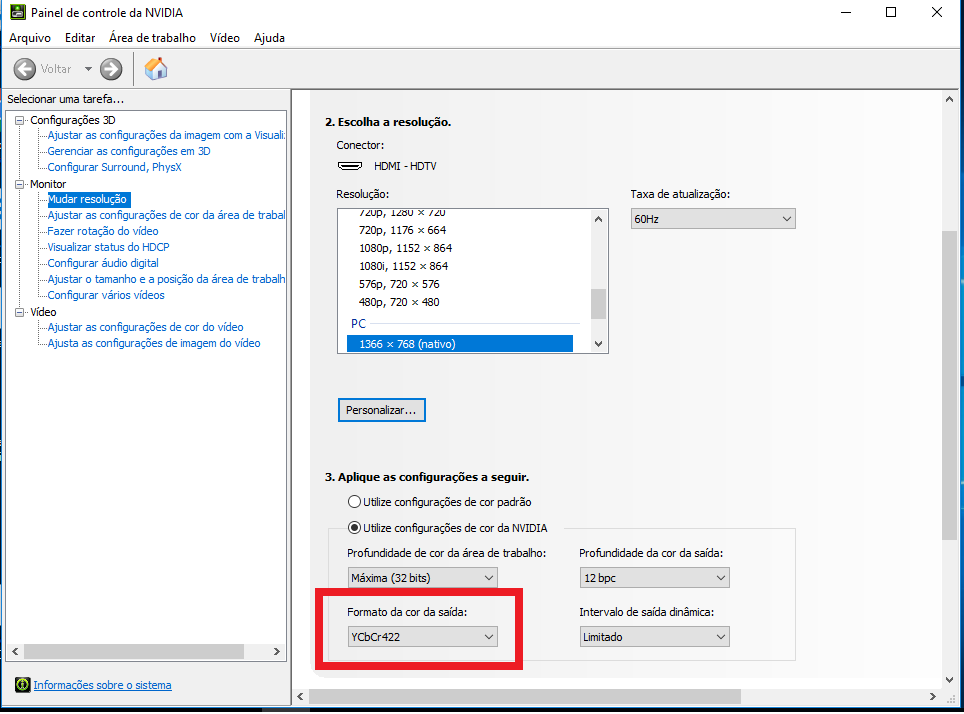The height and width of the screenshot is (714, 964).
Task: Click the Forward arrow icon
Action: tap(111, 69)
